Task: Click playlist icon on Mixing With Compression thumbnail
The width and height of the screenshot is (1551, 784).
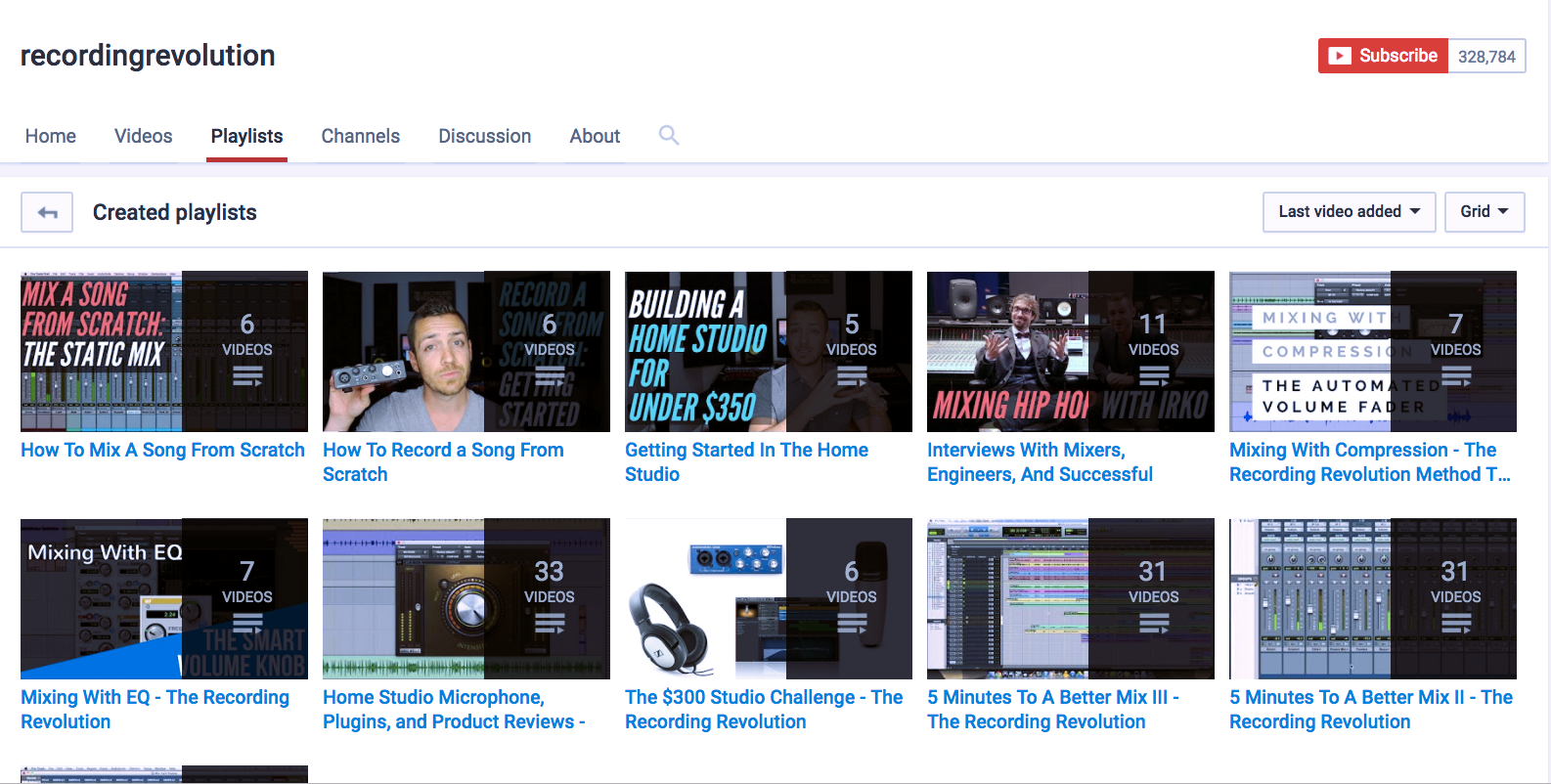Action: [1456, 375]
